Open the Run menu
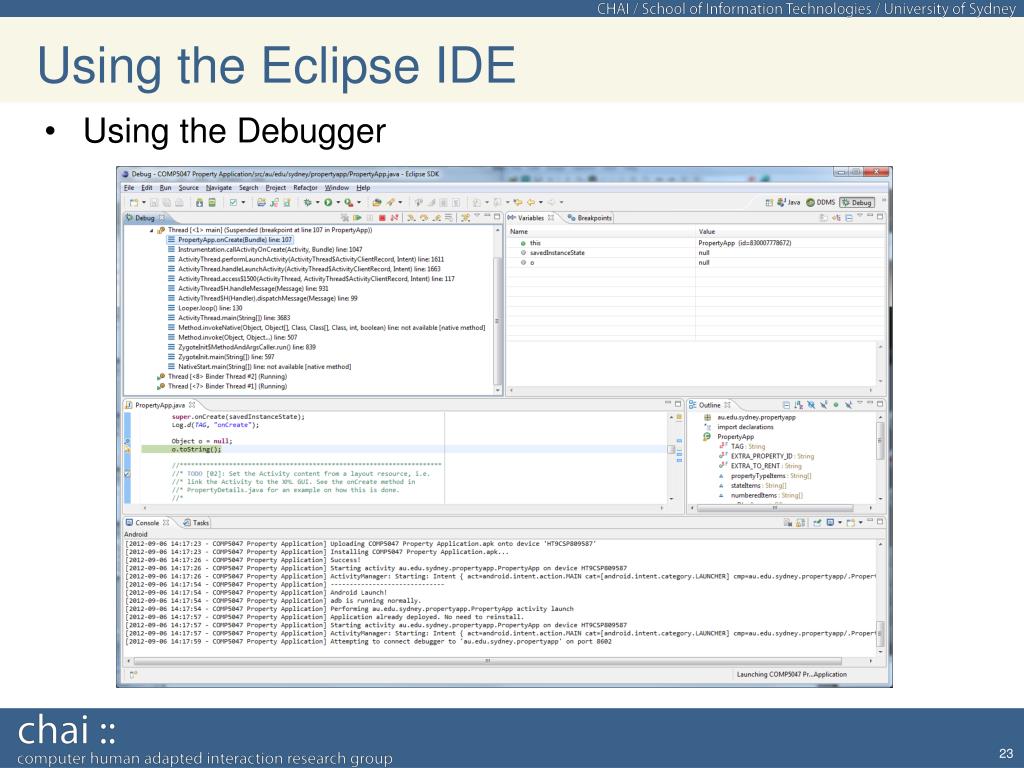This screenshot has width=1024, height=768. [165, 188]
